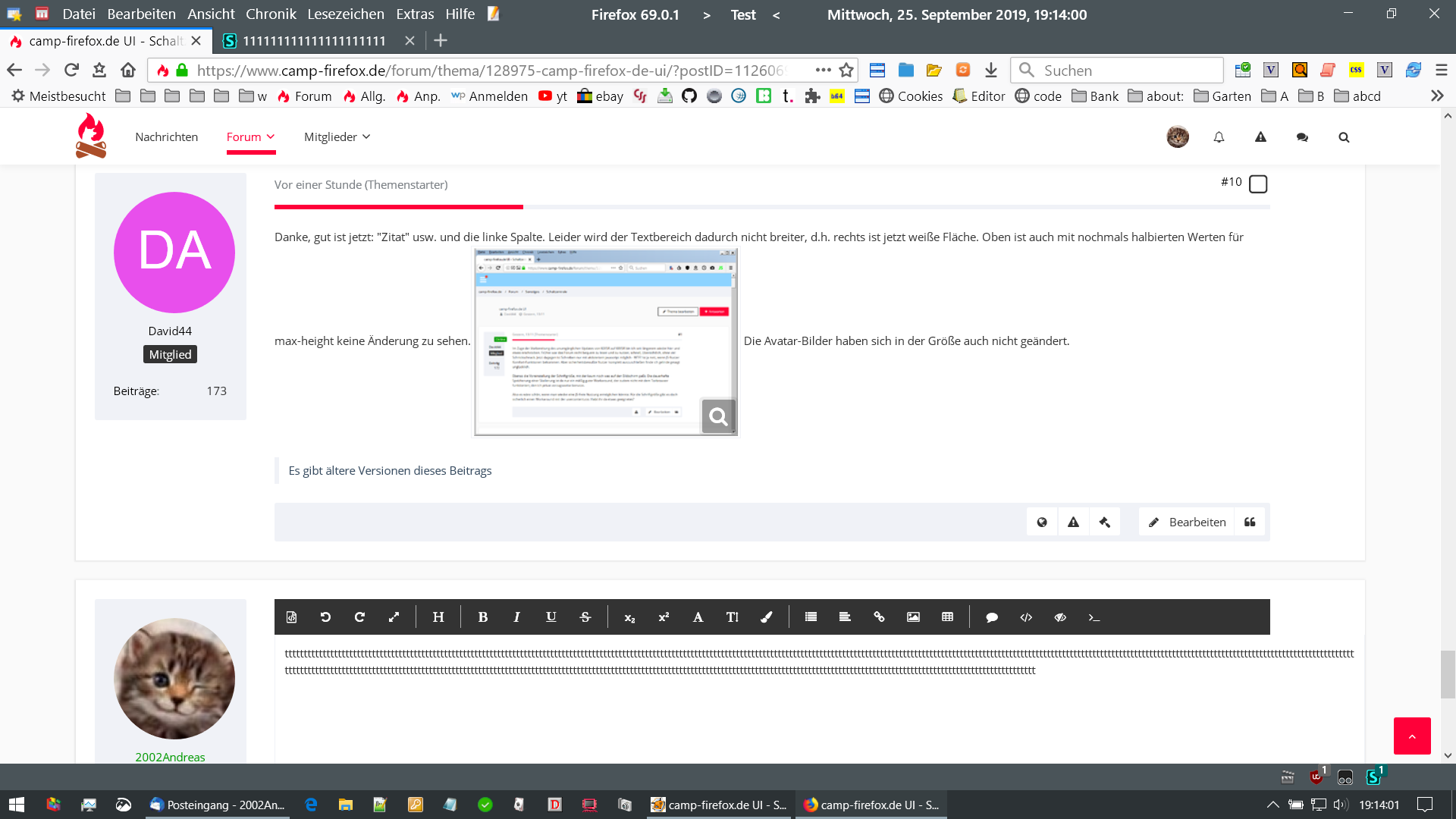Click the site search magnifier icon
Viewport: 1456px width, 819px height.
(x=1344, y=137)
